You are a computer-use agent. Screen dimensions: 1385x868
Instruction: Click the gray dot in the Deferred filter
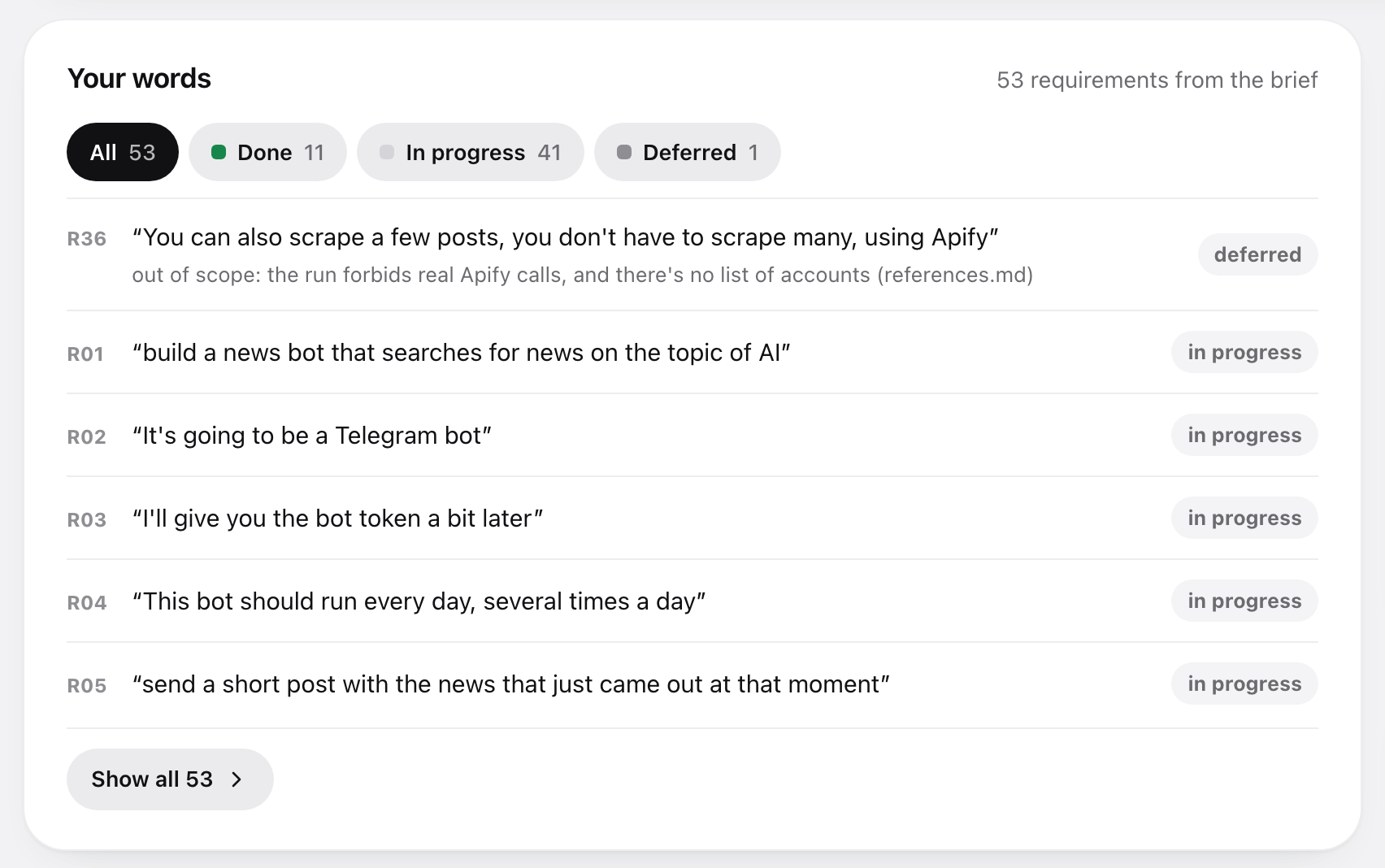(624, 152)
